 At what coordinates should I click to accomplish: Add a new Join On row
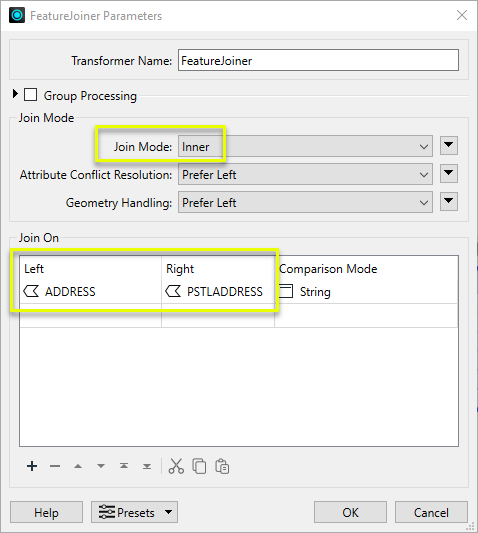click(x=32, y=466)
